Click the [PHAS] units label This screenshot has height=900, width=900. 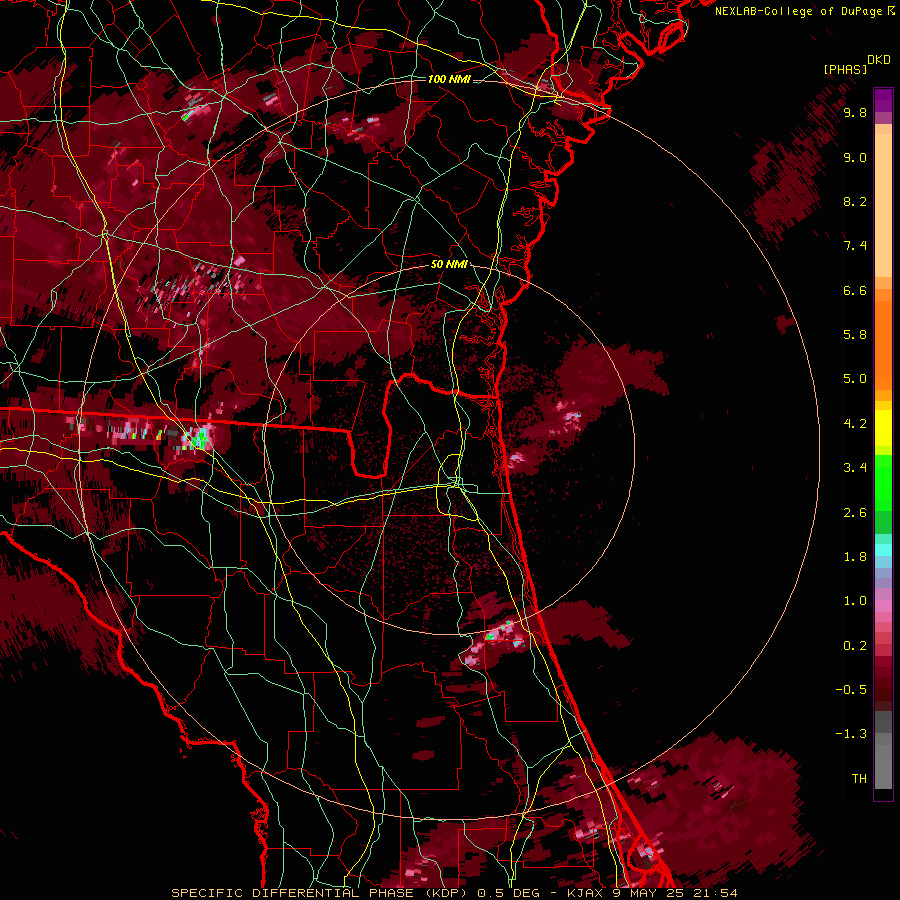click(845, 70)
